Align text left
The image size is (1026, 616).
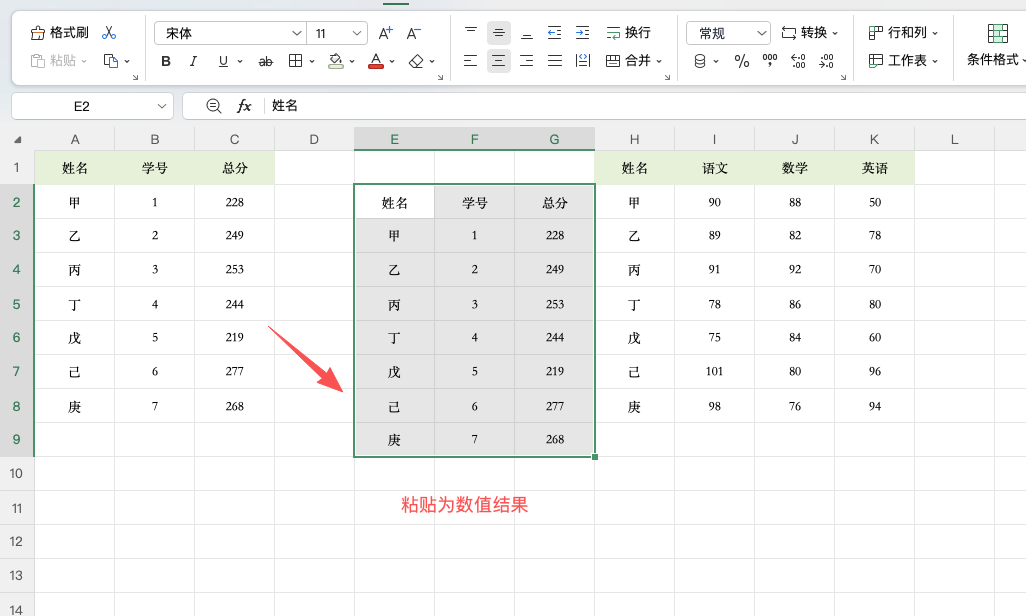point(470,61)
